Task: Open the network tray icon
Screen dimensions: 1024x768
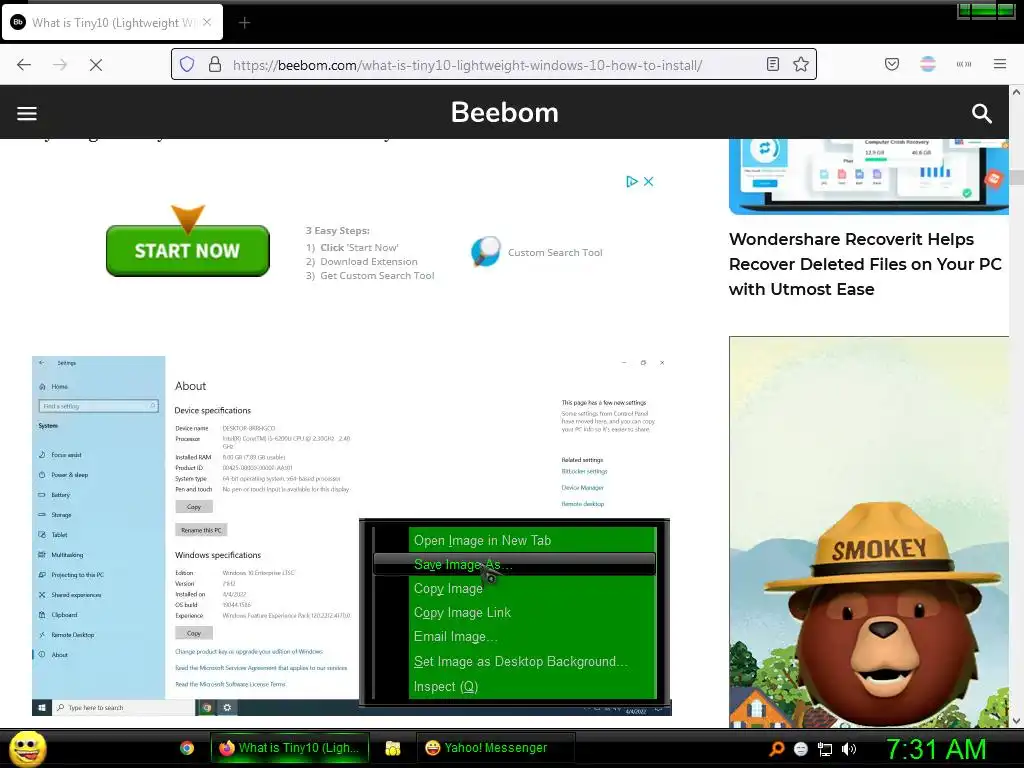Action: pyautogui.click(x=825, y=749)
